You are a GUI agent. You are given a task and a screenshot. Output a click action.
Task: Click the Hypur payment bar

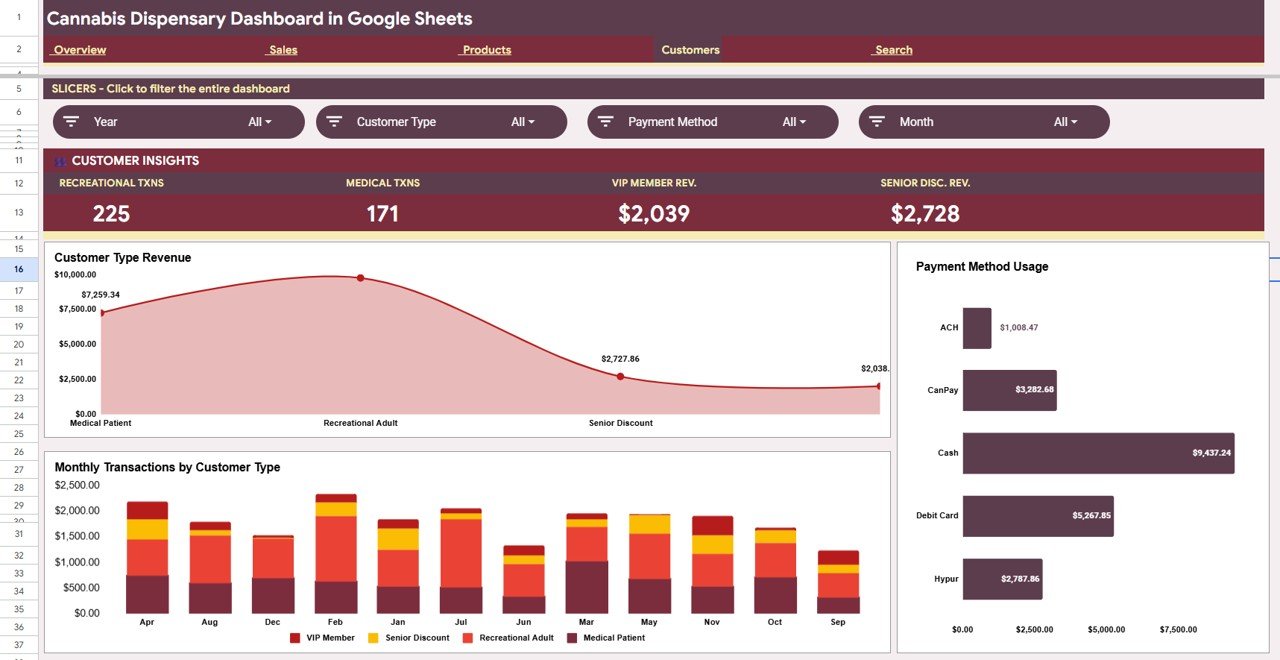[x=1002, y=579]
